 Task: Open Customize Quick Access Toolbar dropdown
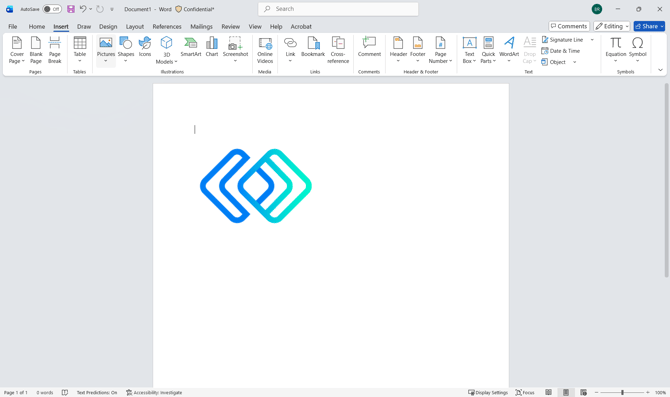112,9
